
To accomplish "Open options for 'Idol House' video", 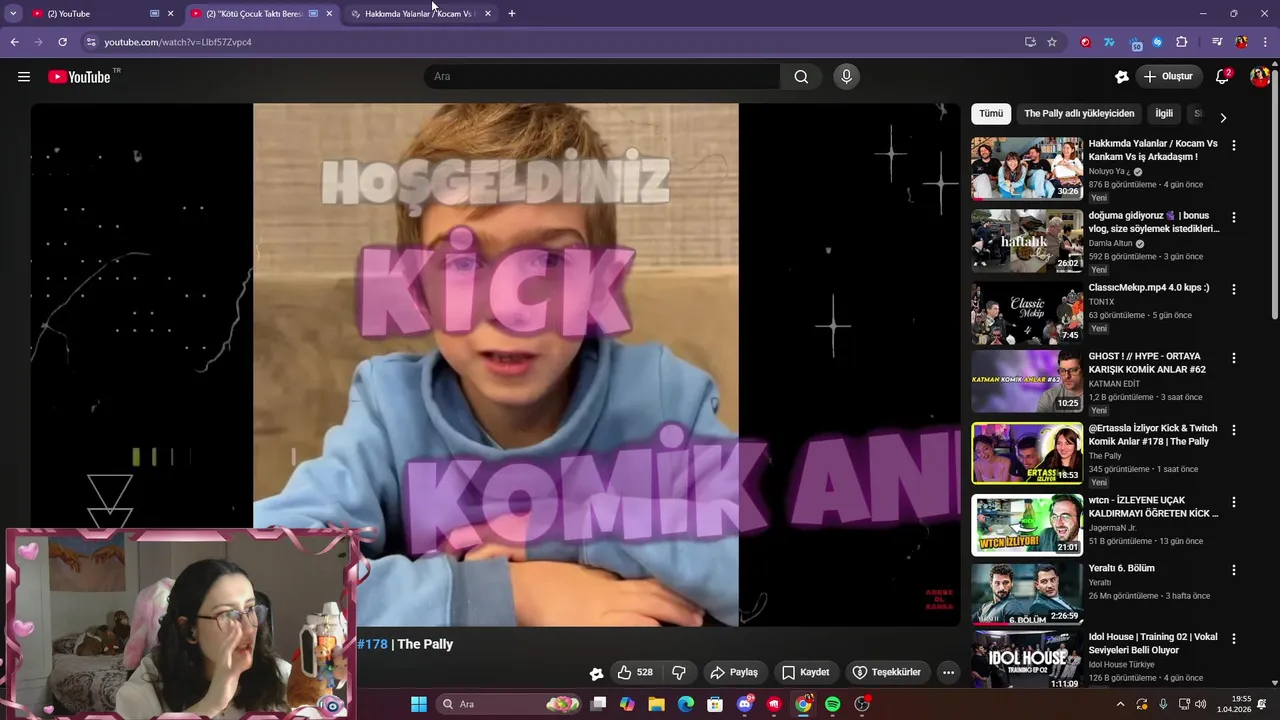I will click(x=1233, y=640).
